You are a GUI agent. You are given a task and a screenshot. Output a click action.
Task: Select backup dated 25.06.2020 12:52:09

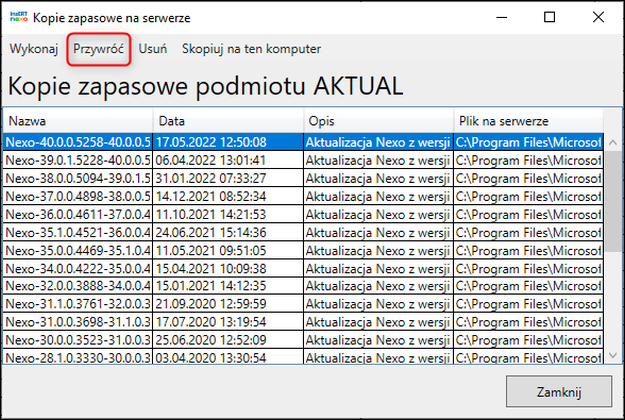[303, 340]
